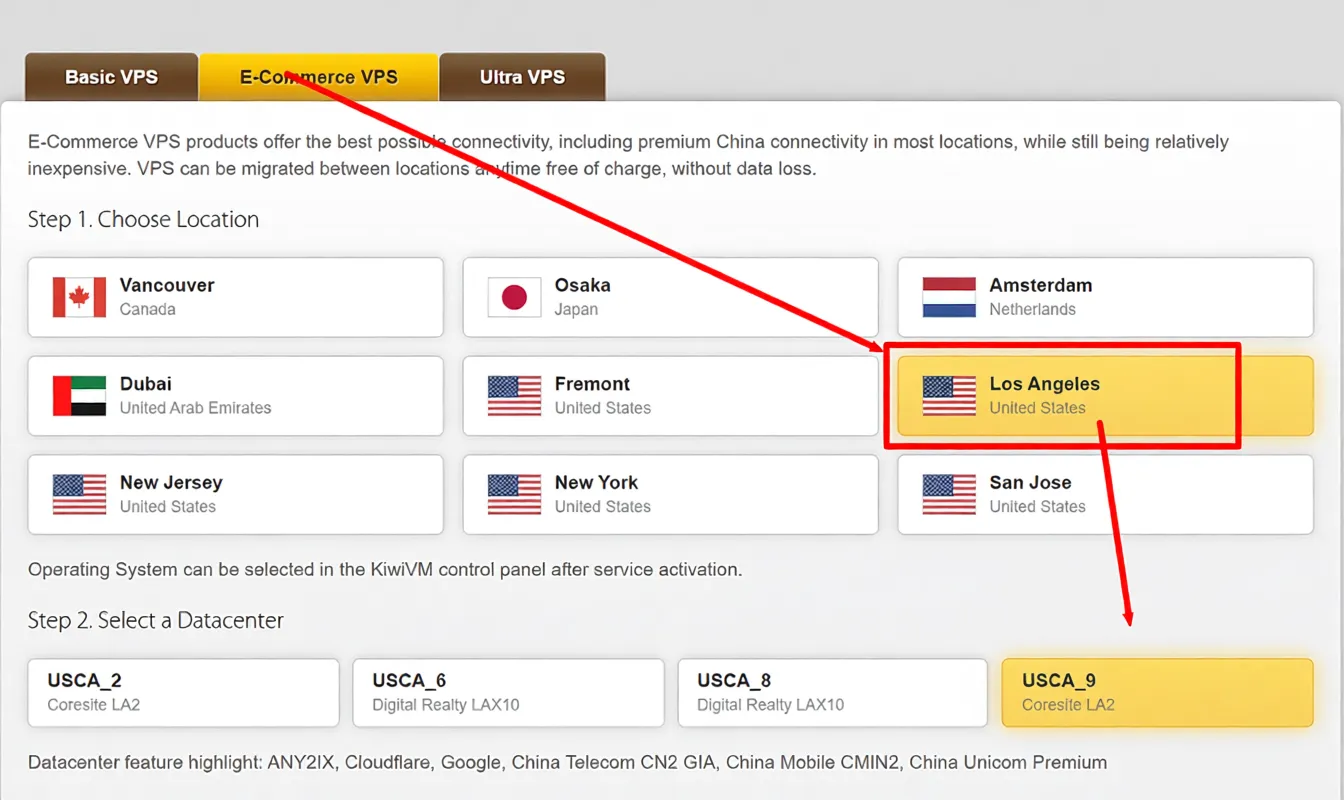Select the USCA_9 Coresite LA2 datacenter
This screenshot has width=1344, height=800.
pyautogui.click(x=1157, y=692)
